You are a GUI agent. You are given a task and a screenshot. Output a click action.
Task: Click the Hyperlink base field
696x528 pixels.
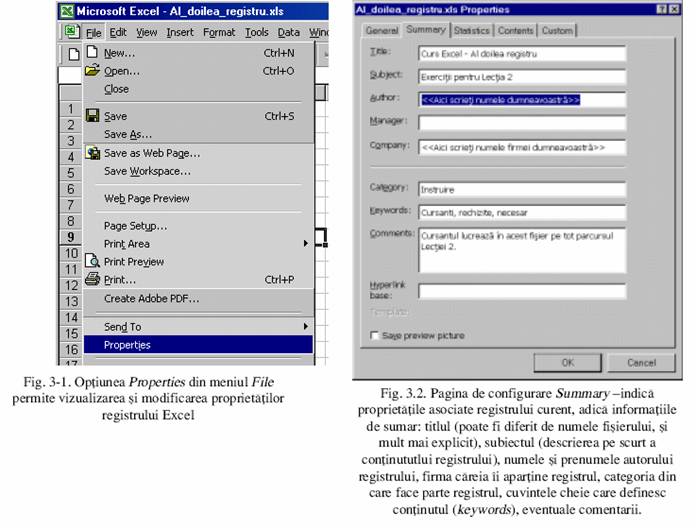tap(522, 291)
